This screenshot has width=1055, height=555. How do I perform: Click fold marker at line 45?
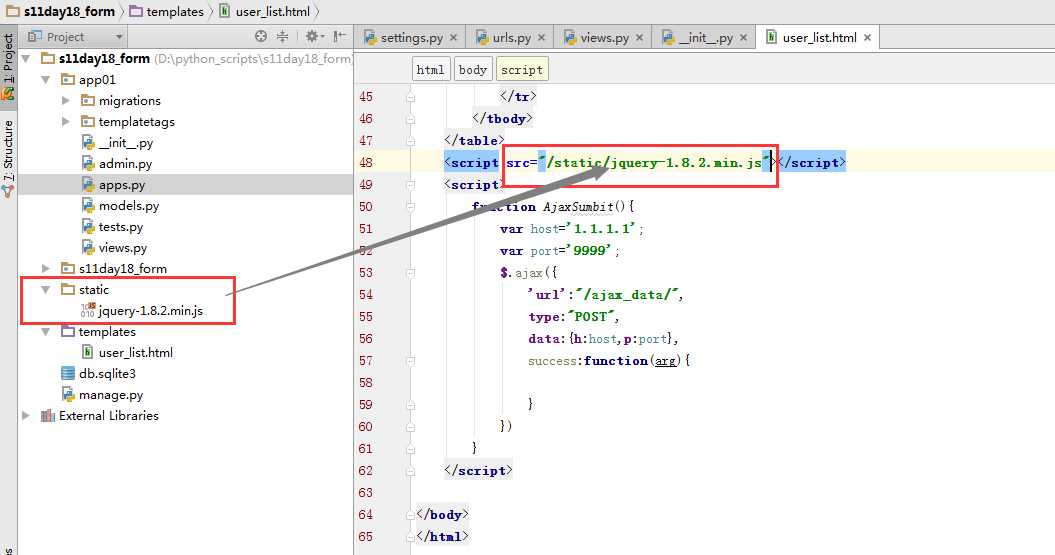(x=410, y=97)
